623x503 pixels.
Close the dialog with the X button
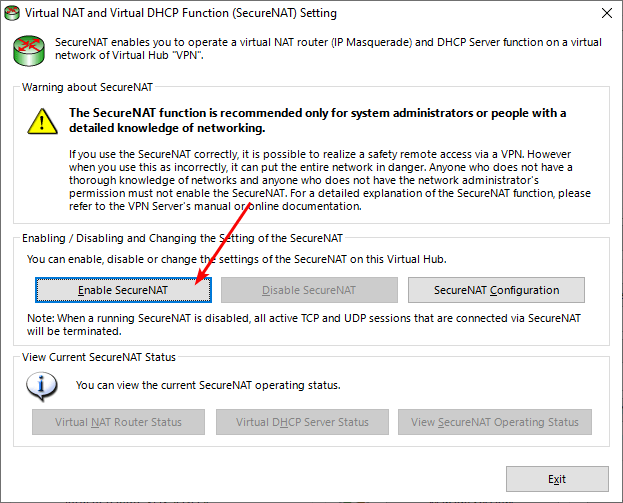(x=604, y=14)
